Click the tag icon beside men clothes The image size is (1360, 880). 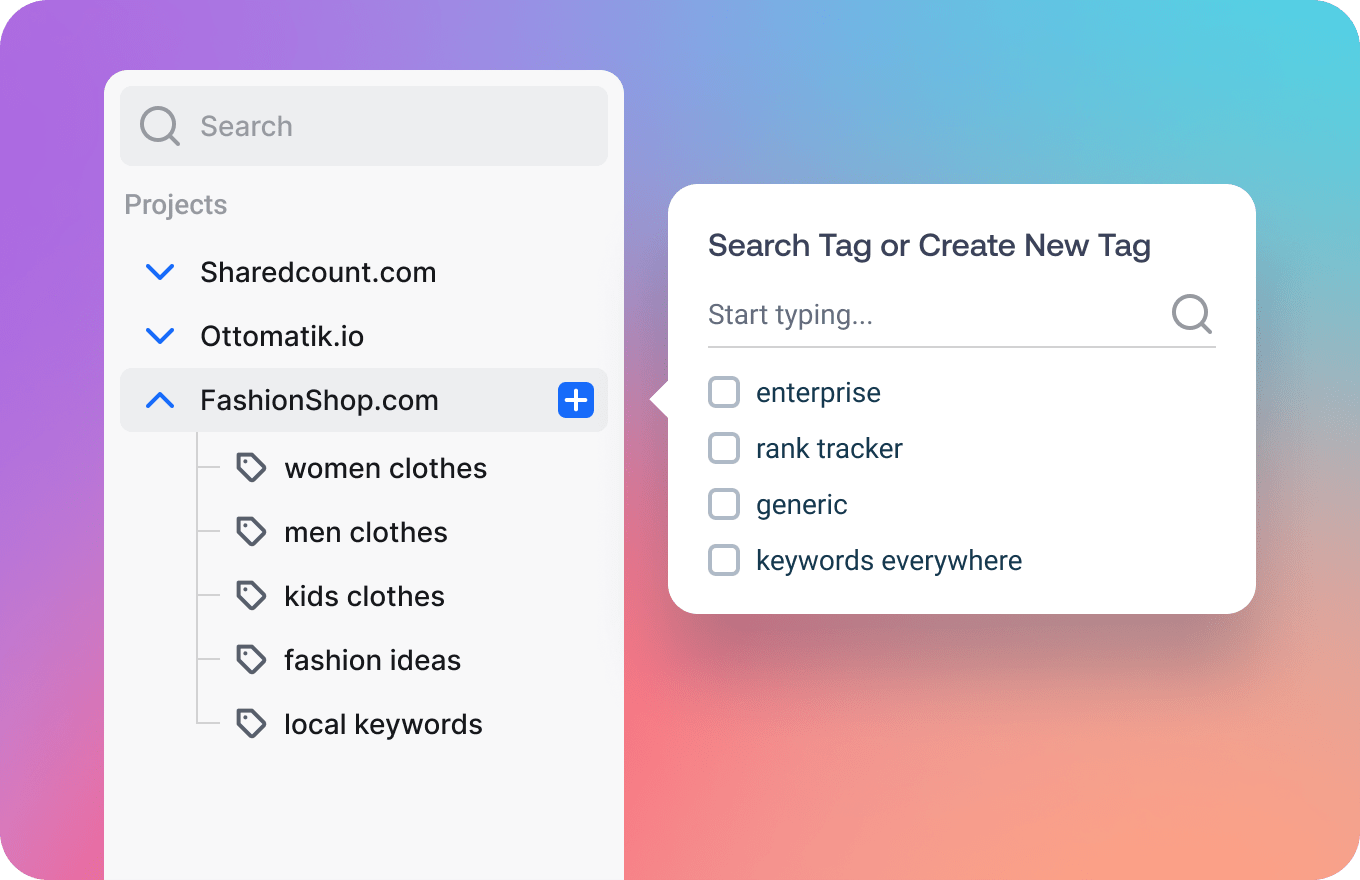tap(252, 531)
